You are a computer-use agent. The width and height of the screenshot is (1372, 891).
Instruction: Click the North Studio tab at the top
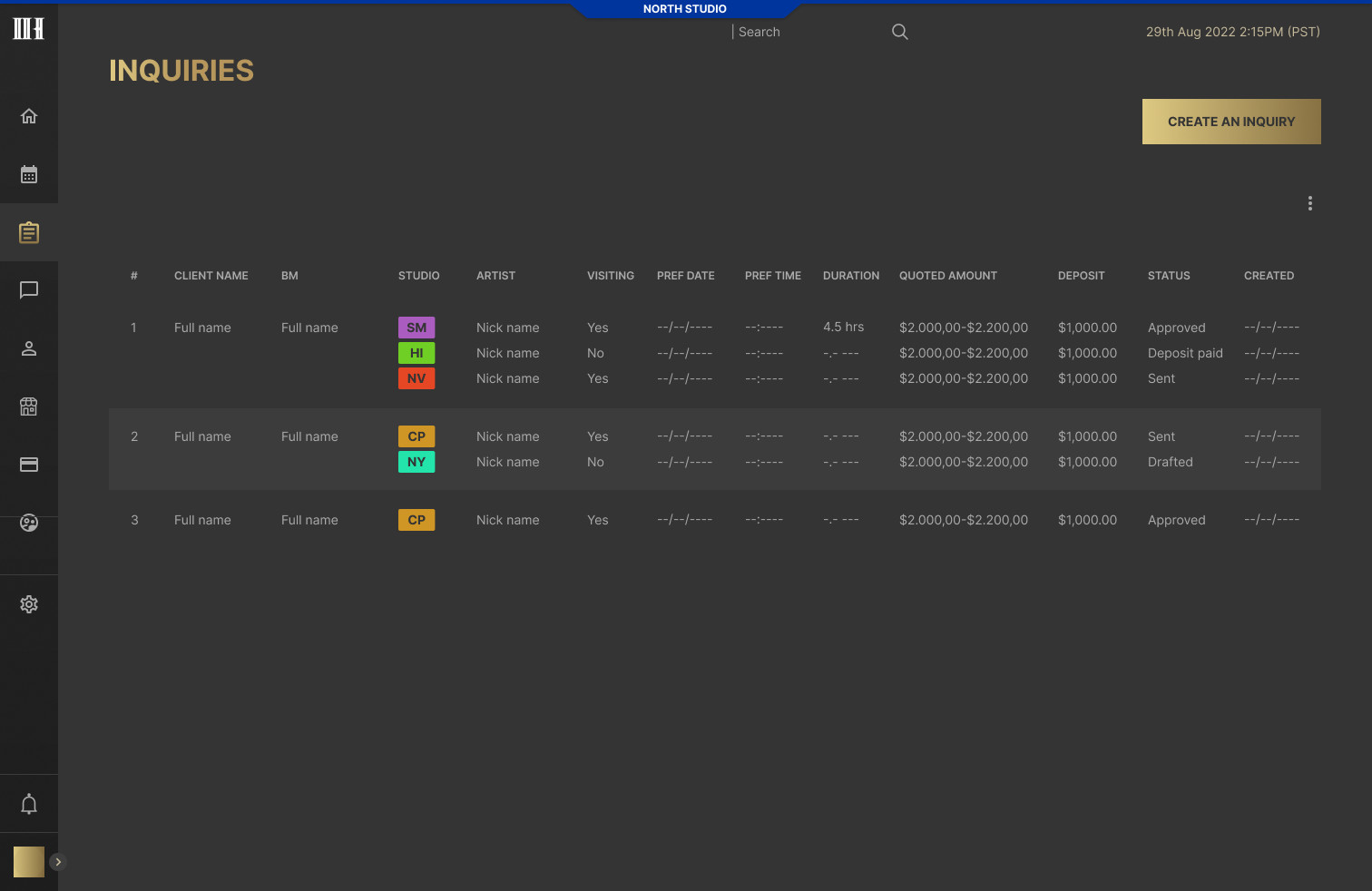[x=685, y=9]
